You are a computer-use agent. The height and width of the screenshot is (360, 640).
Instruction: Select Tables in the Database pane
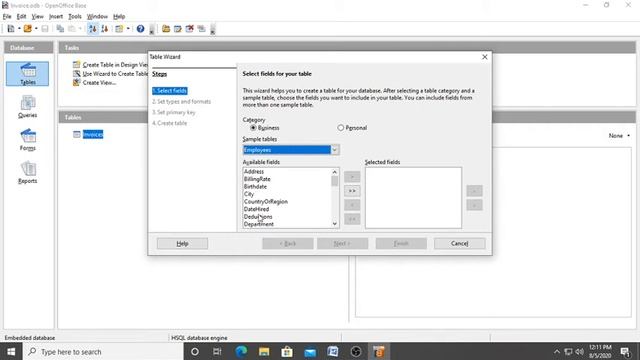coord(27,74)
